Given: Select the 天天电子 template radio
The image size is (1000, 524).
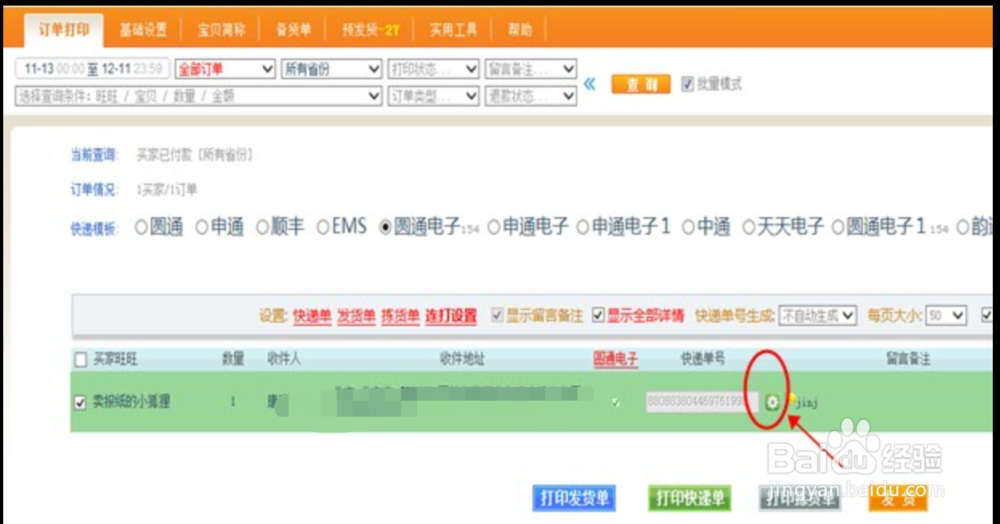Looking at the screenshot, I should pos(749,228).
